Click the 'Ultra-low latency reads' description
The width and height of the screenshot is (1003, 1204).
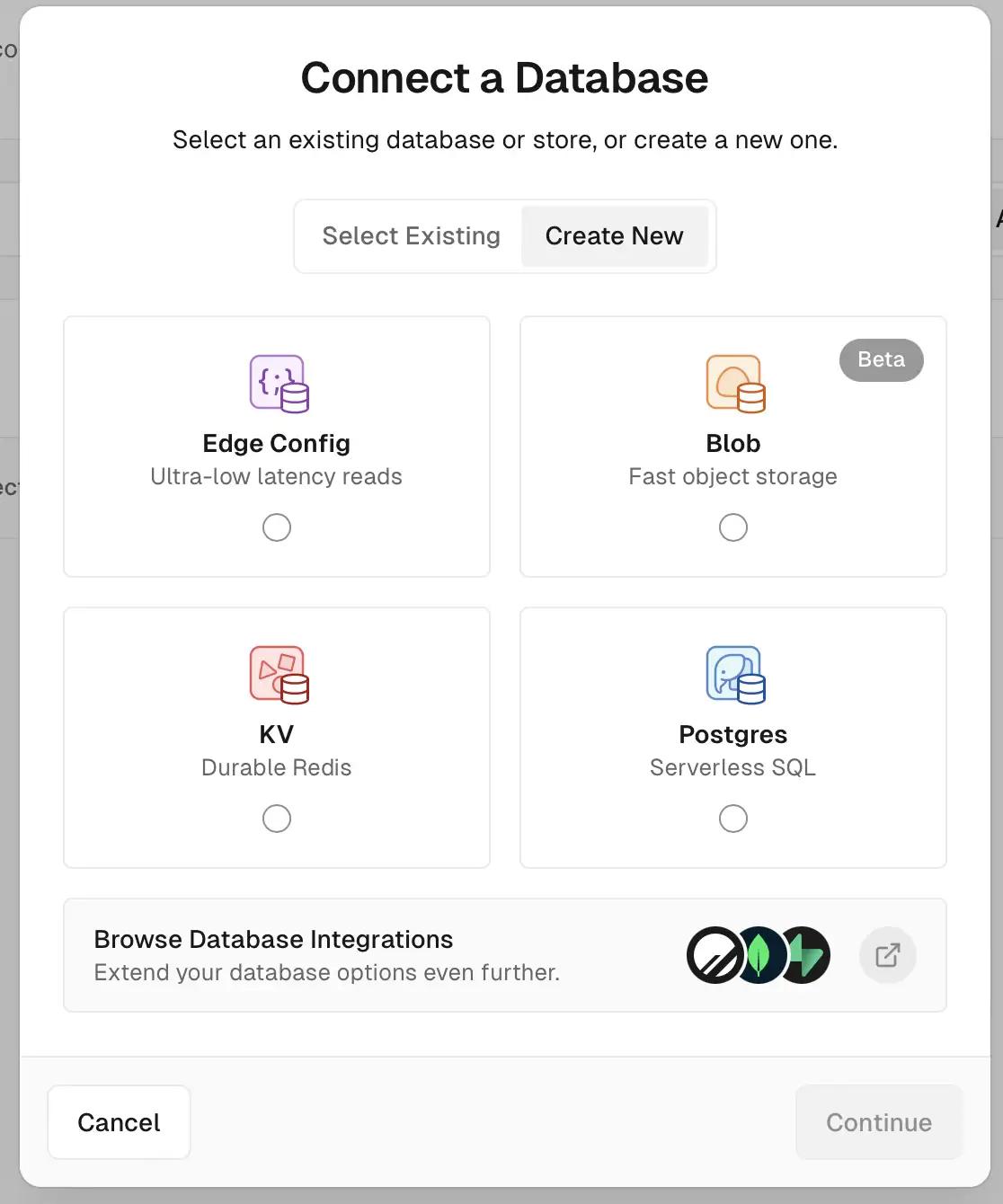[x=277, y=476]
